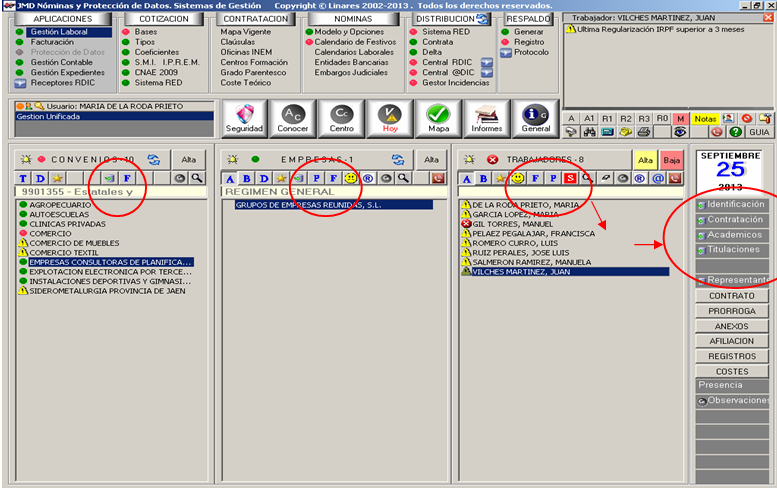
Task: Click the COSTES button
Action: pos(732,372)
